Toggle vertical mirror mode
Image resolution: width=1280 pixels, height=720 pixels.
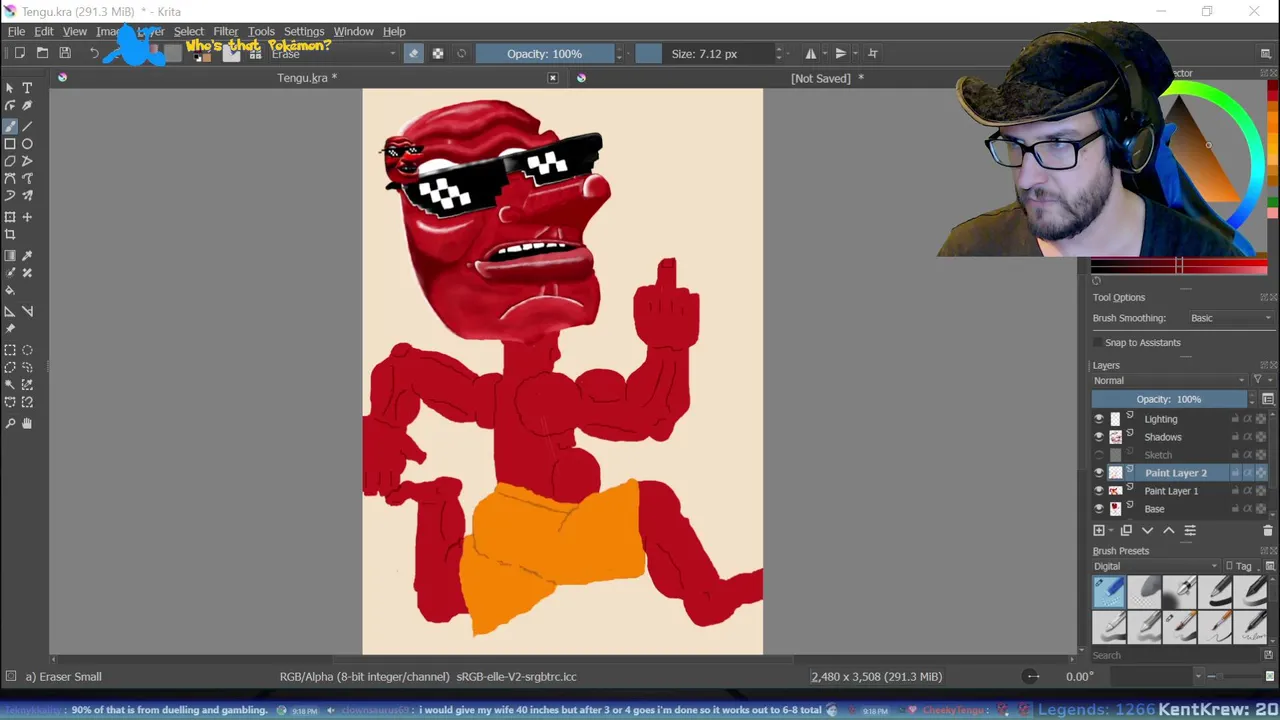(x=841, y=53)
